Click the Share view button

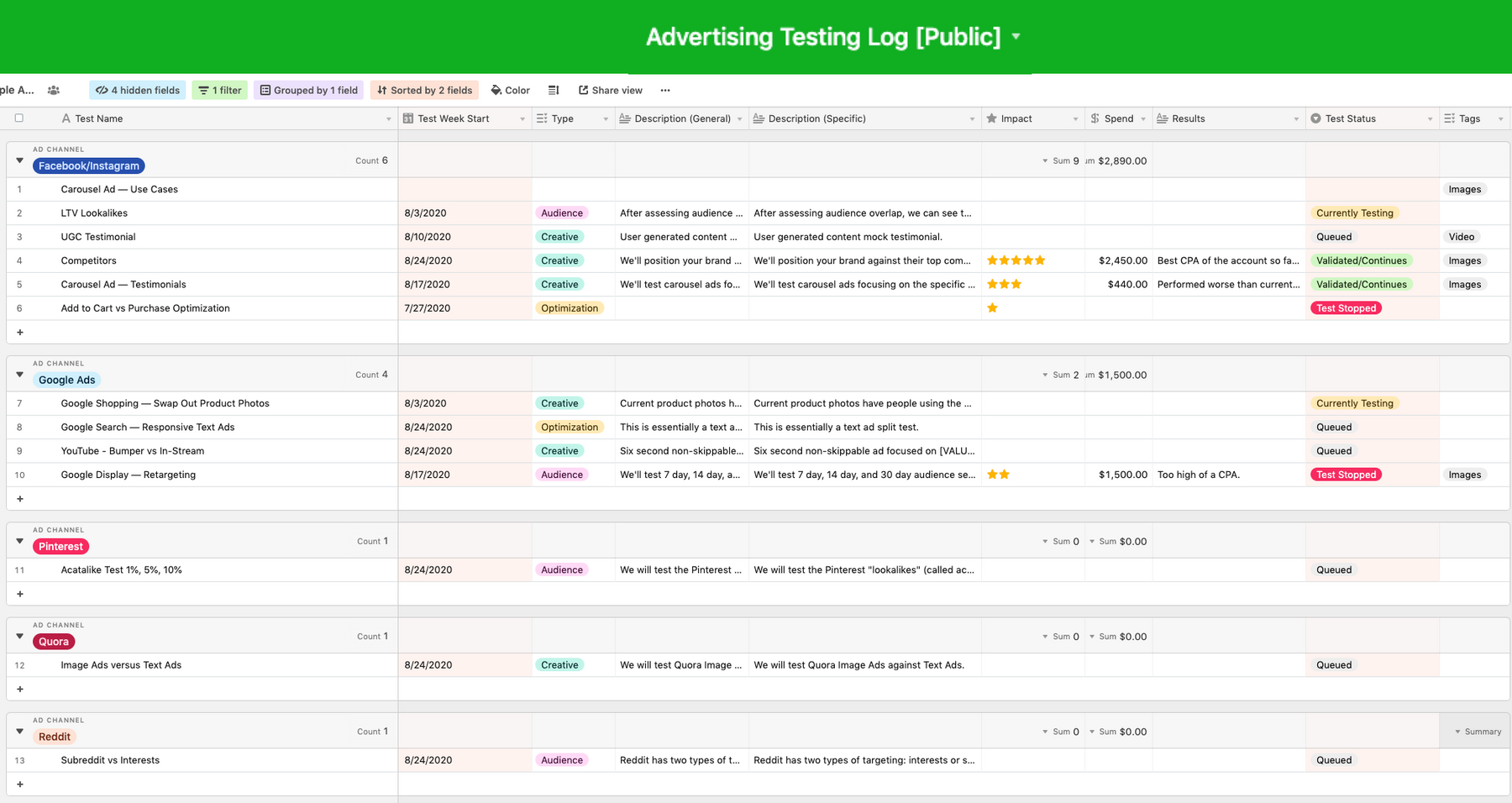pyautogui.click(x=610, y=91)
